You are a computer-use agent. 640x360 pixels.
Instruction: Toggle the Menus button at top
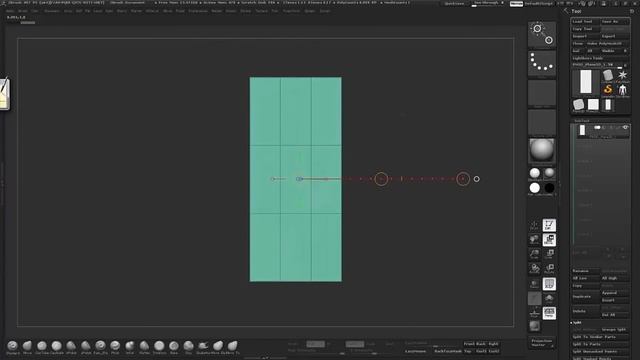(x=516, y=4)
